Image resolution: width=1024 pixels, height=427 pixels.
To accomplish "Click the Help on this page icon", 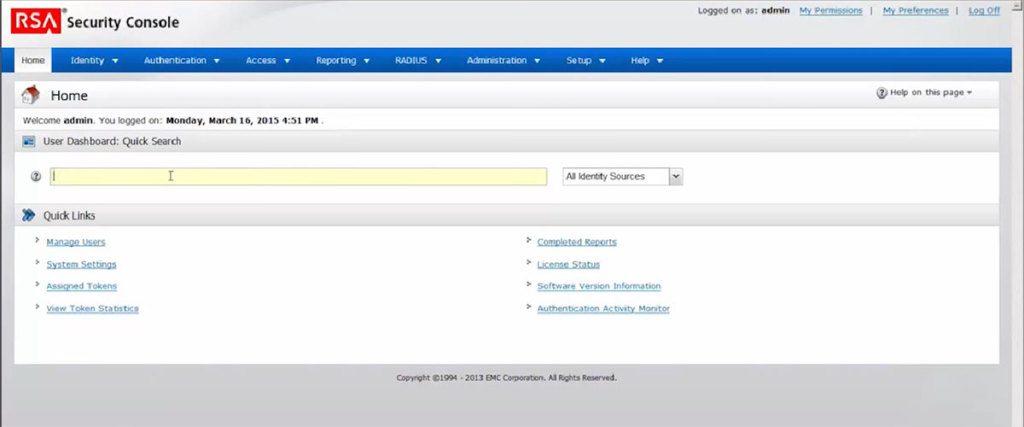I will [x=881, y=93].
